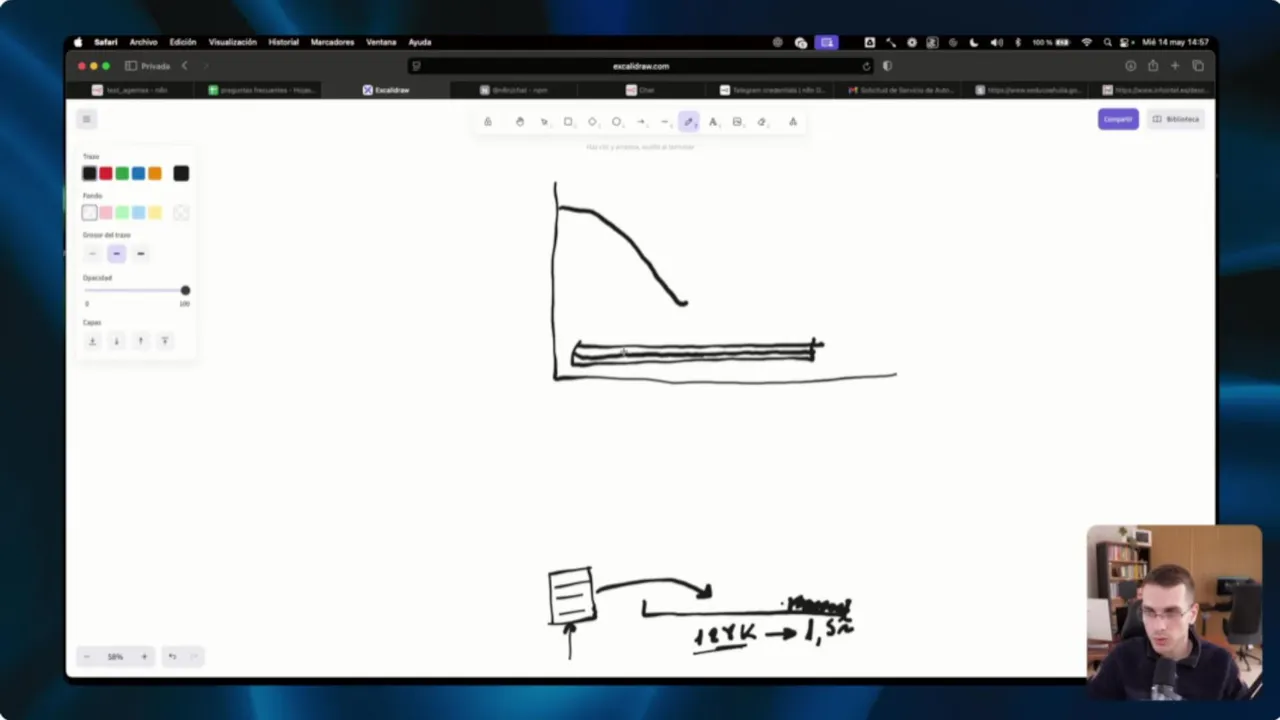This screenshot has width=1280, height=720.
Task: Click the Opacidad slider handle
Action: point(185,290)
